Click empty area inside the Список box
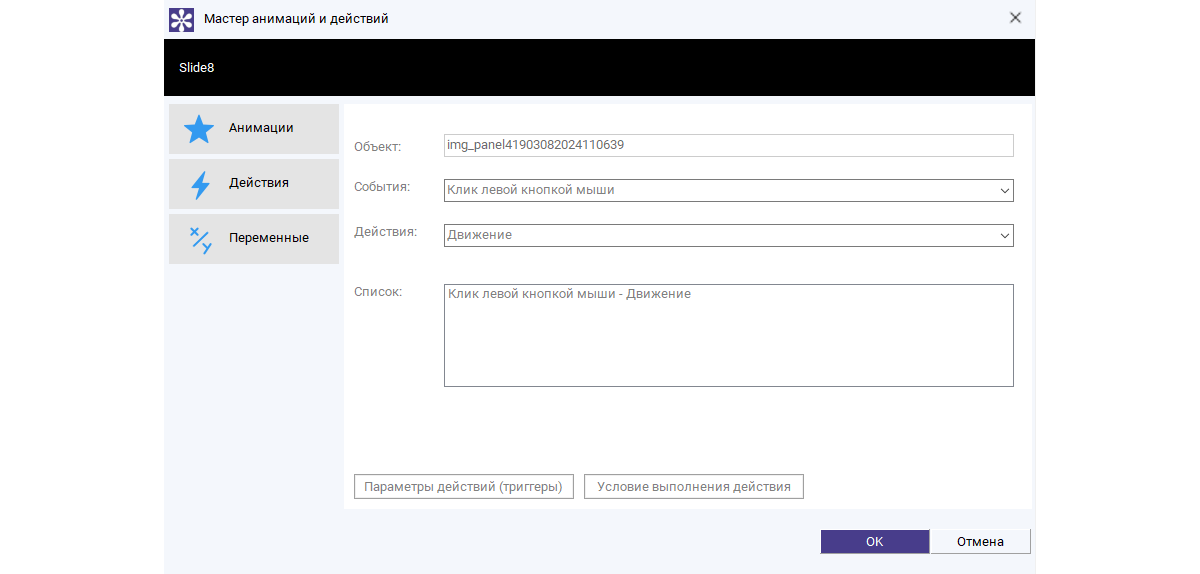This screenshot has height=574, width=1200. click(728, 350)
